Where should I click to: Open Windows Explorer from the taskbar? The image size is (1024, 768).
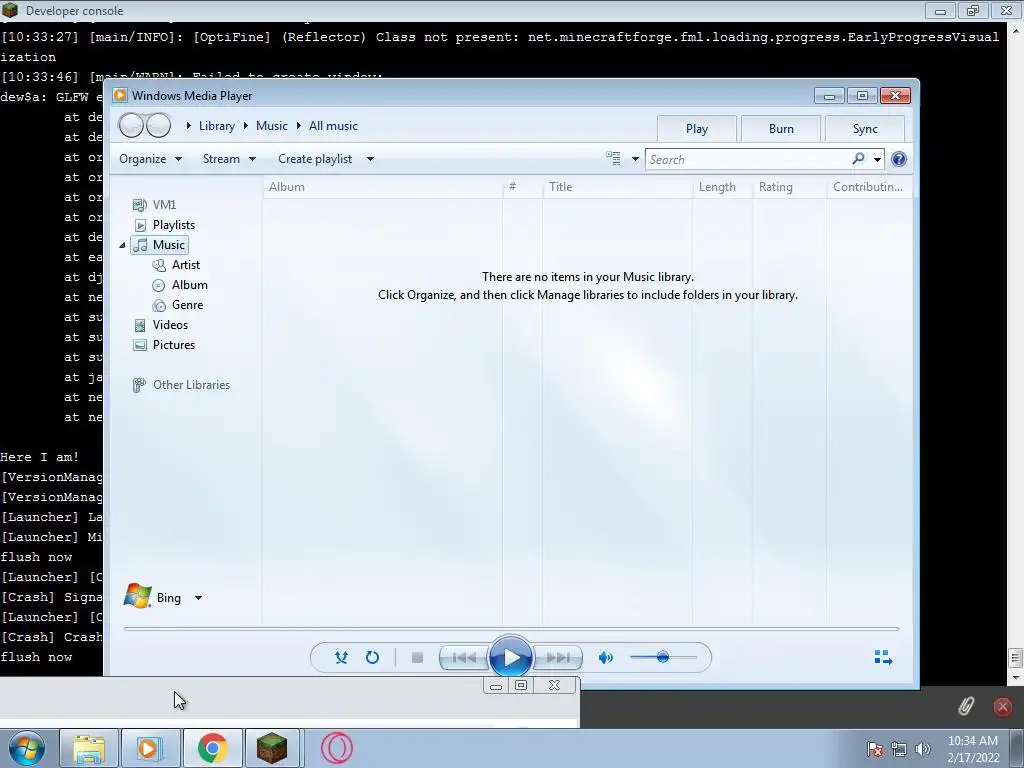coord(89,748)
